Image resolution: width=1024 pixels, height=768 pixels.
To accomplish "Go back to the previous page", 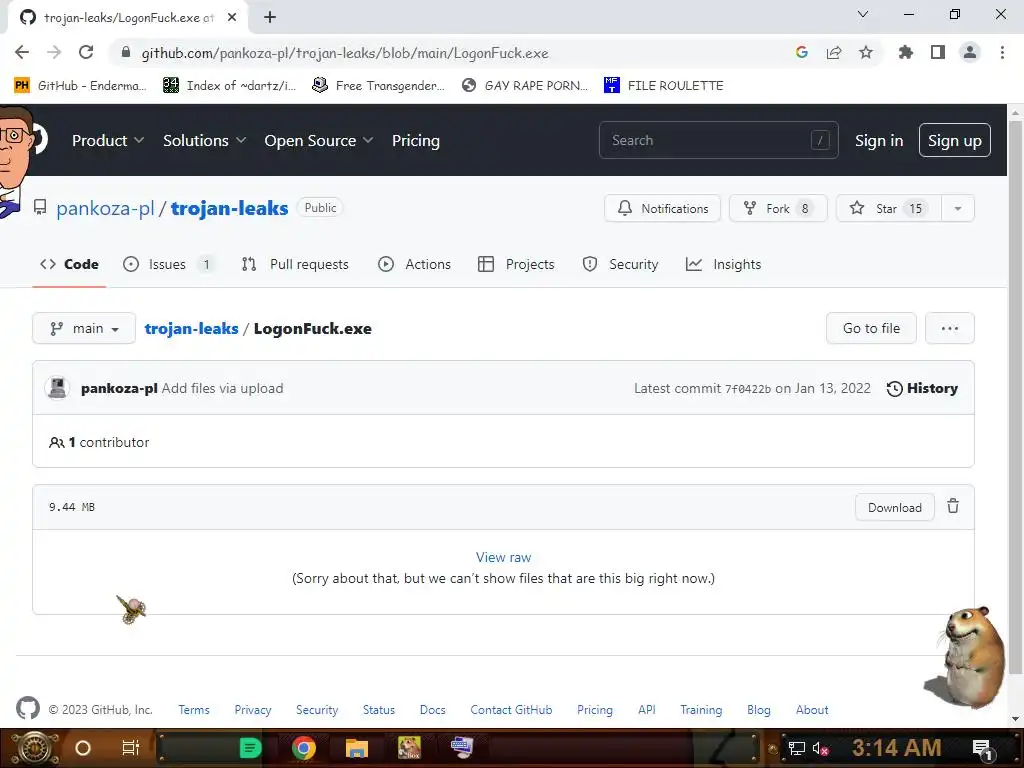I will pyautogui.click(x=22, y=52).
